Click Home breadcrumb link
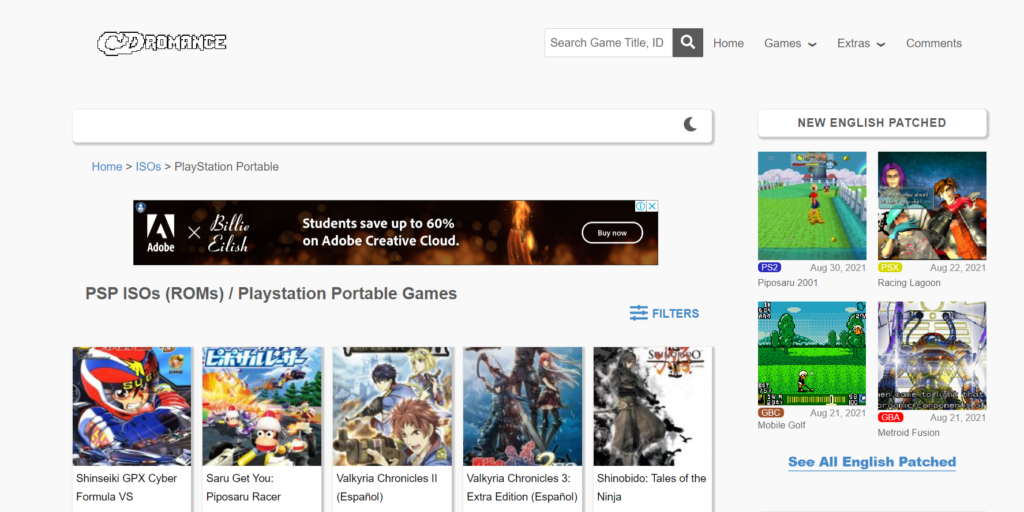The image size is (1024, 512). click(106, 167)
